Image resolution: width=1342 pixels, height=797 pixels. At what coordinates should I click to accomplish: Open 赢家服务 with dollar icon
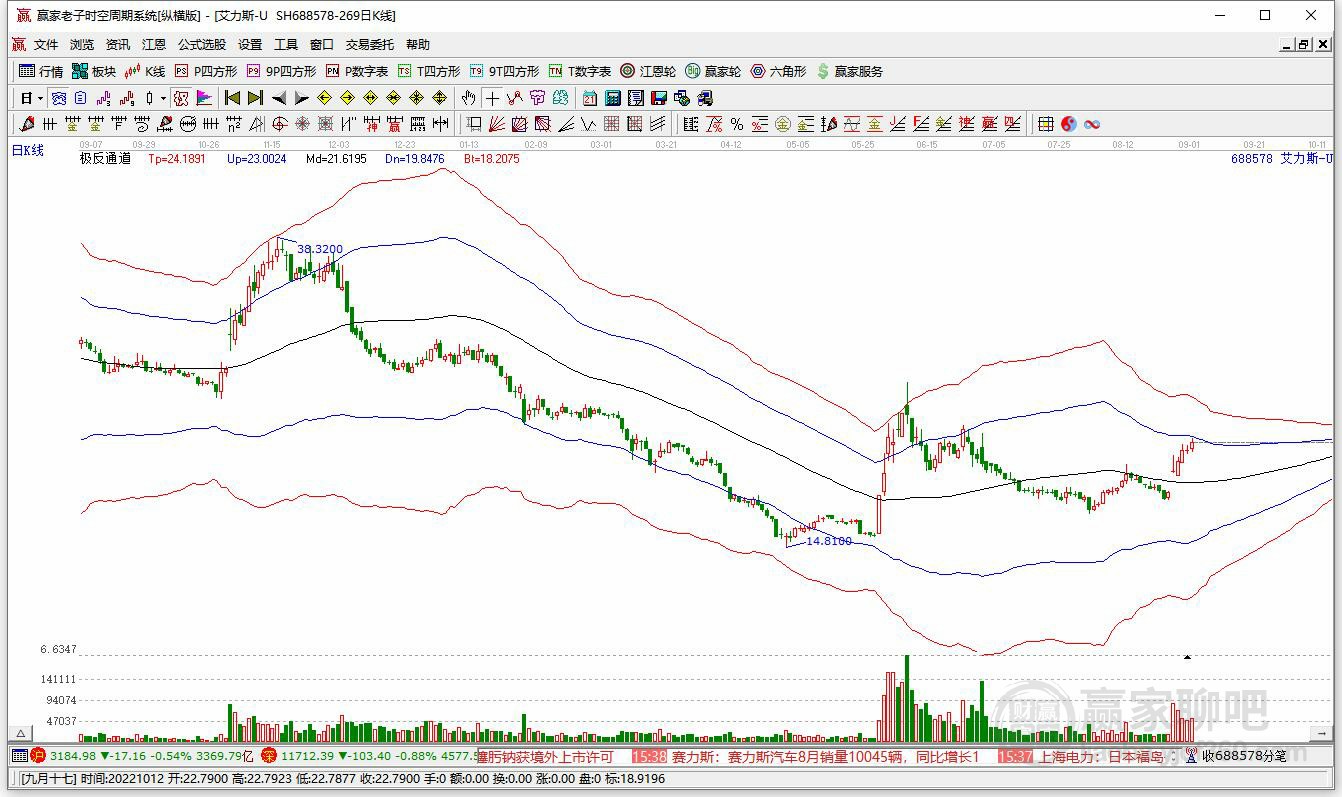[850, 71]
